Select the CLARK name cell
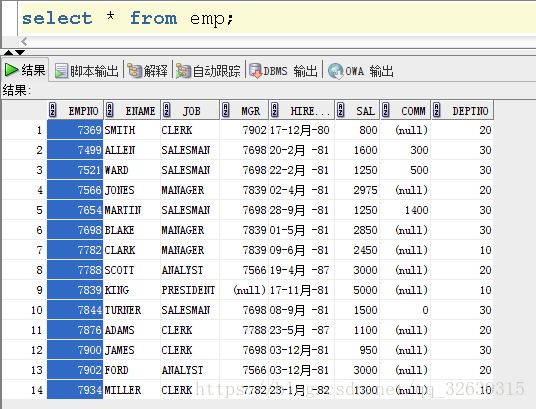This screenshot has width=536, height=409. (x=132, y=250)
